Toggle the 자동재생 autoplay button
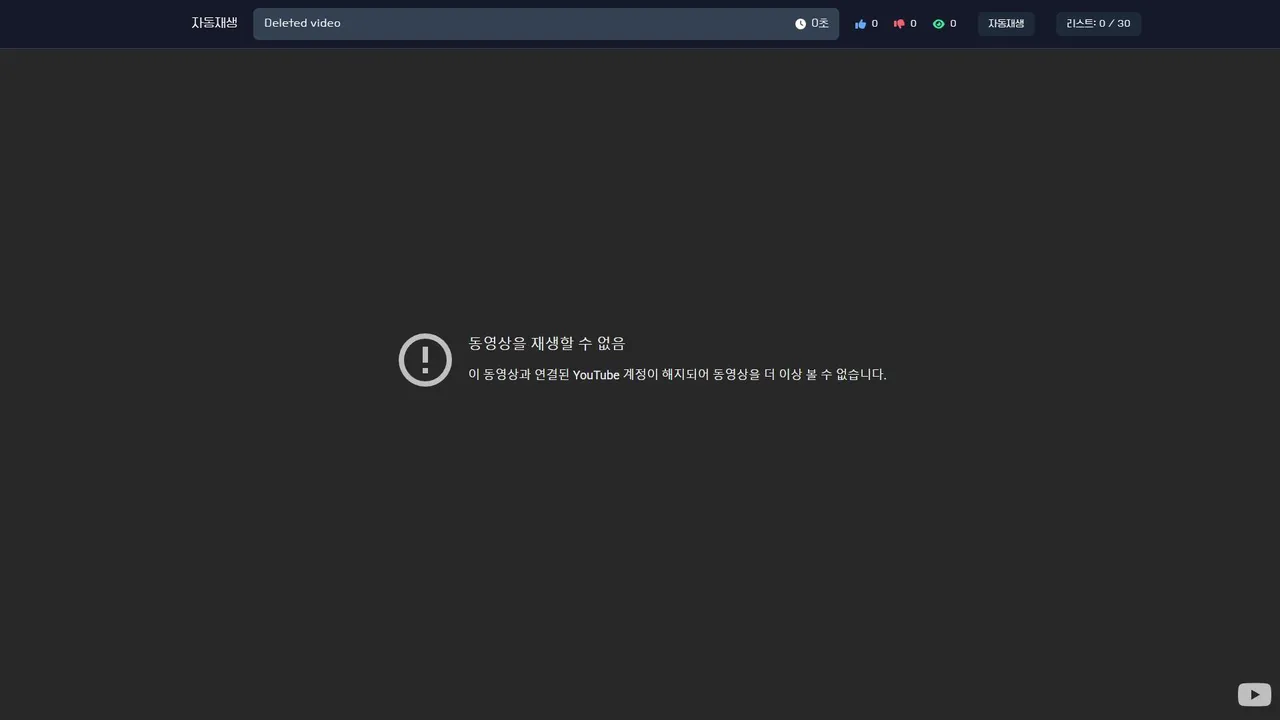 tap(1006, 24)
